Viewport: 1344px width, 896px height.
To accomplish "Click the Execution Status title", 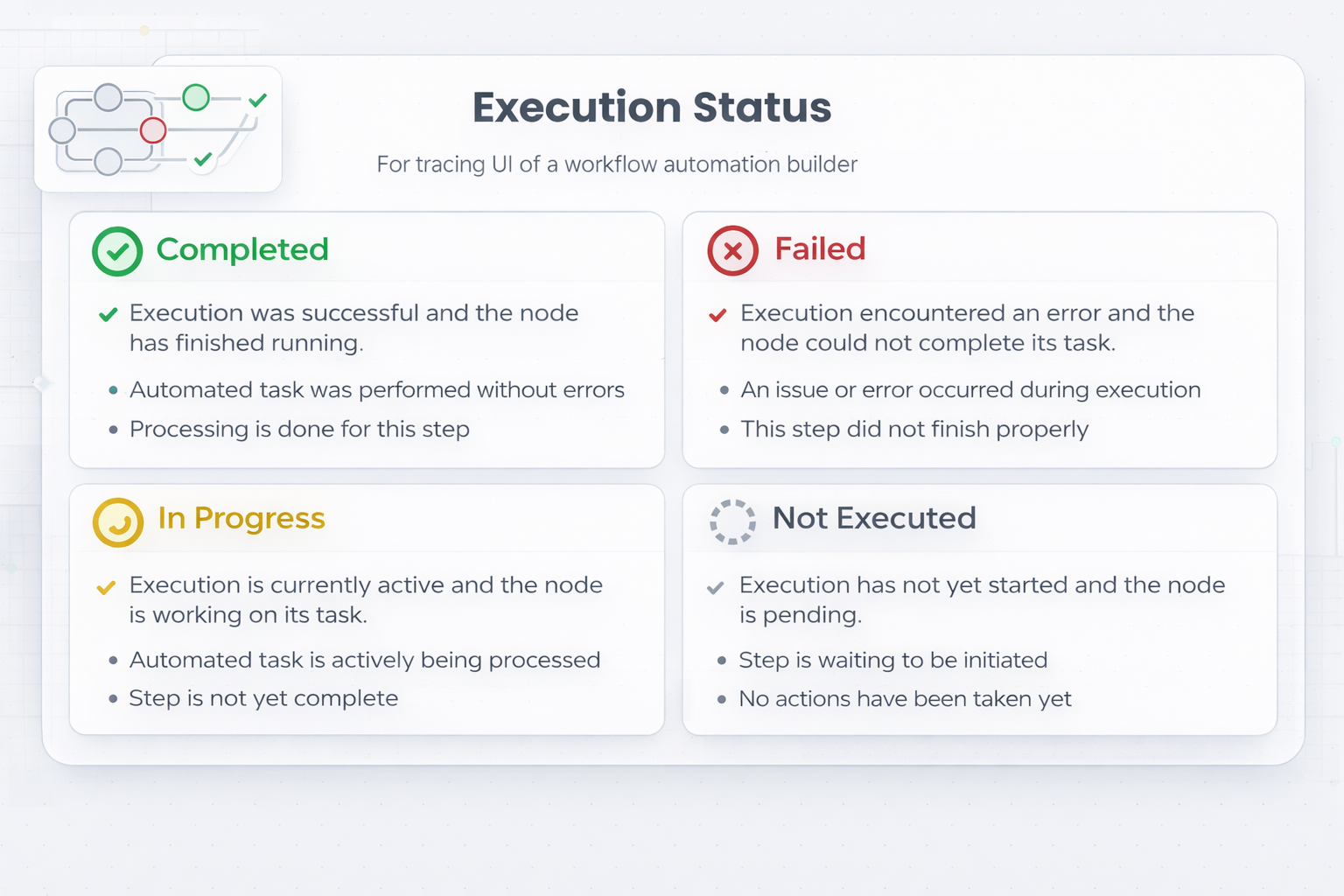I will pos(652,108).
